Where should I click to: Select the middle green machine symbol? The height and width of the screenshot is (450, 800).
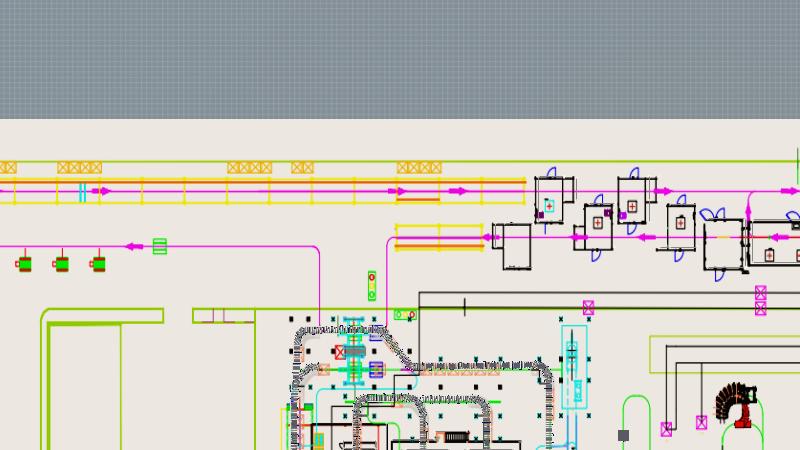click(x=62, y=264)
